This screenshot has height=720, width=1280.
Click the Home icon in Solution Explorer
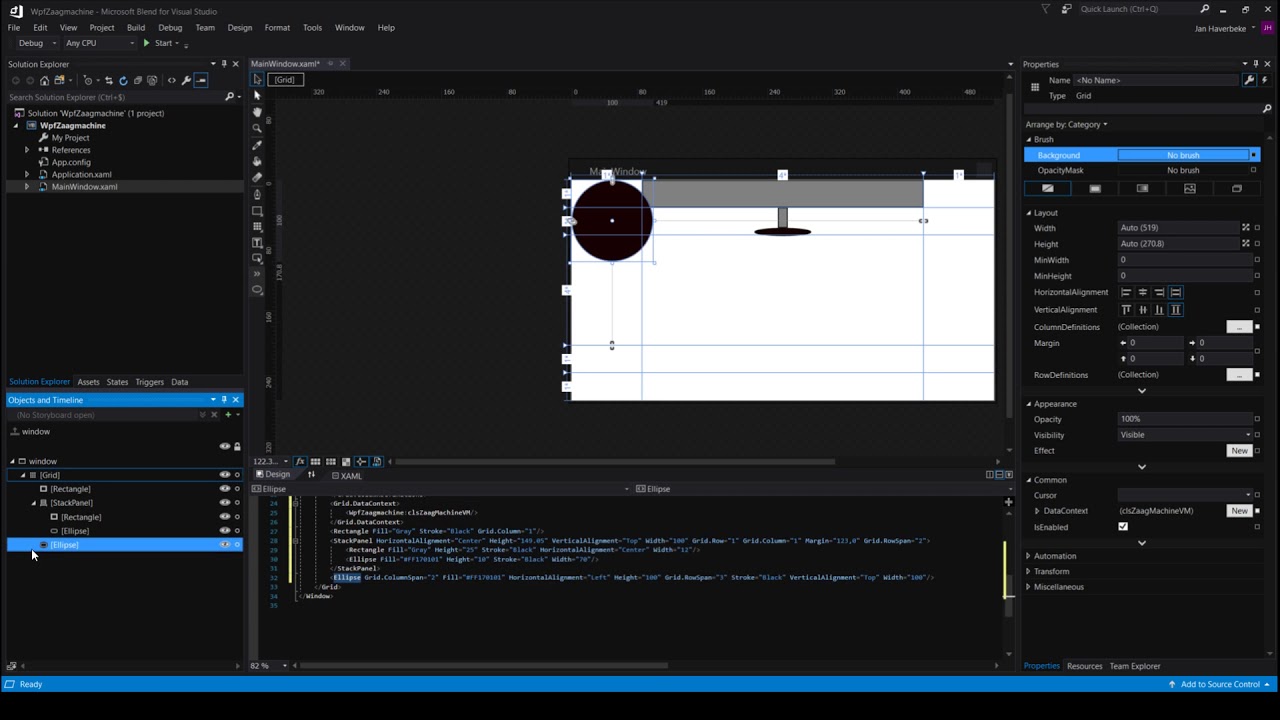44,80
